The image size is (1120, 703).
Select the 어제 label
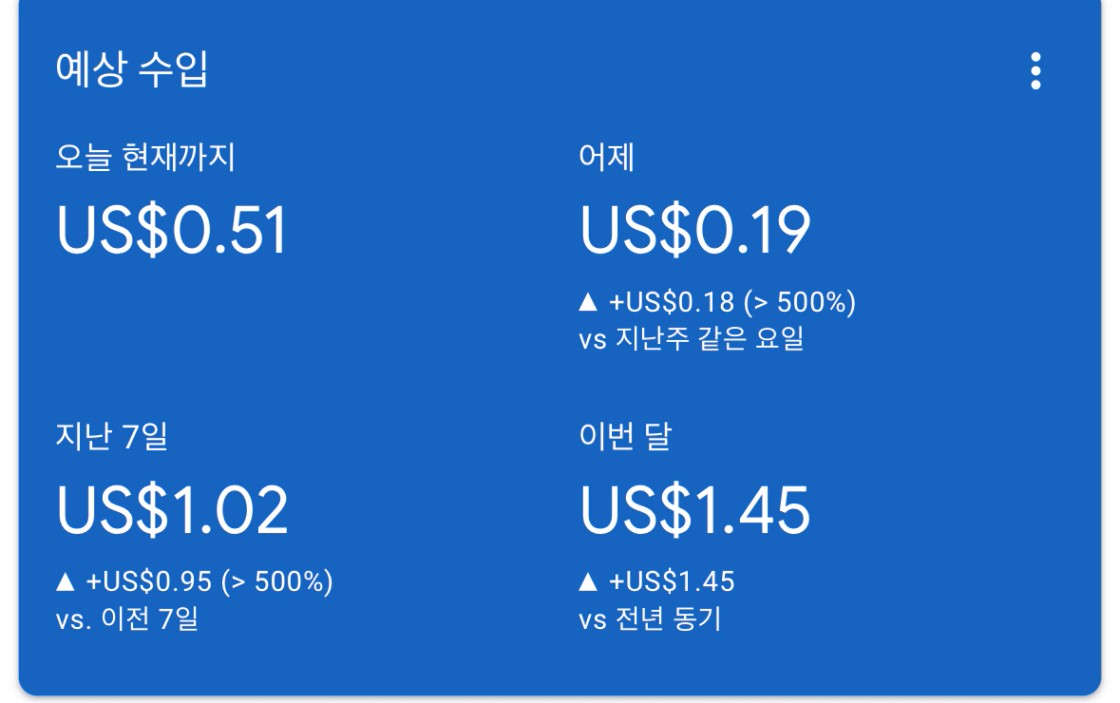tap(606, 157)
